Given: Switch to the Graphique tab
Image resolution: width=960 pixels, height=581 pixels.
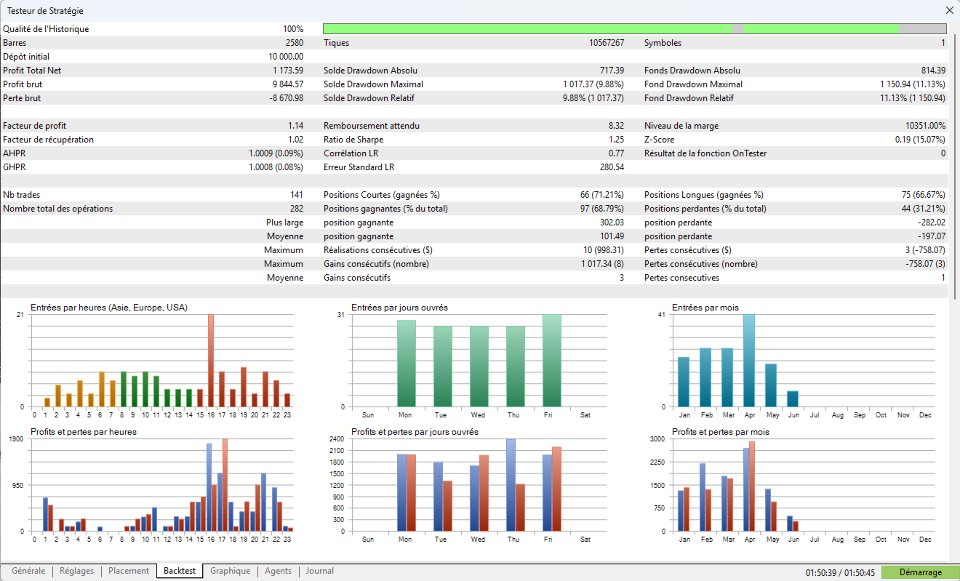Looking at the screenshot, I should 230,571.
